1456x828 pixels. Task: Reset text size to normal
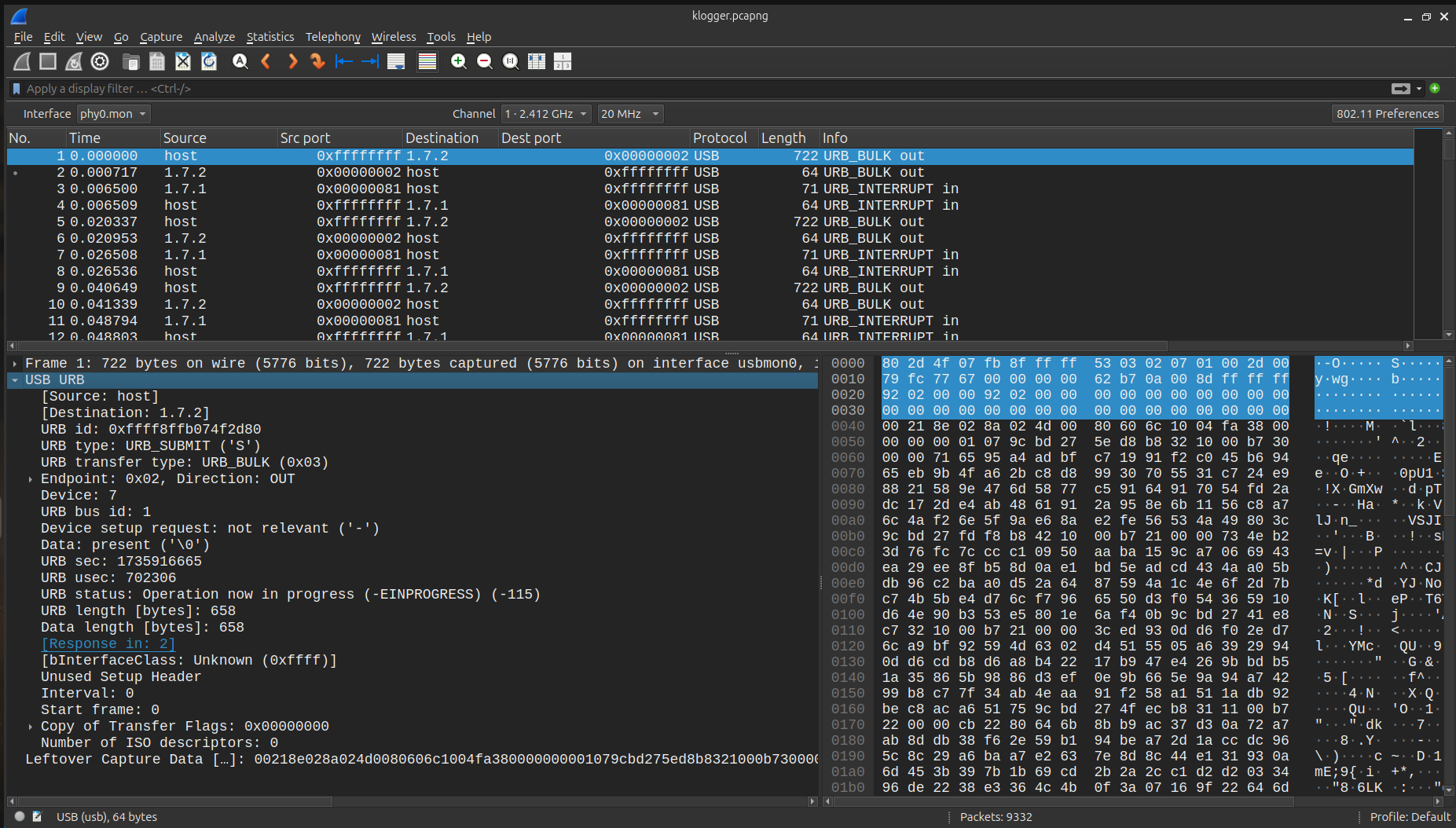511,61
